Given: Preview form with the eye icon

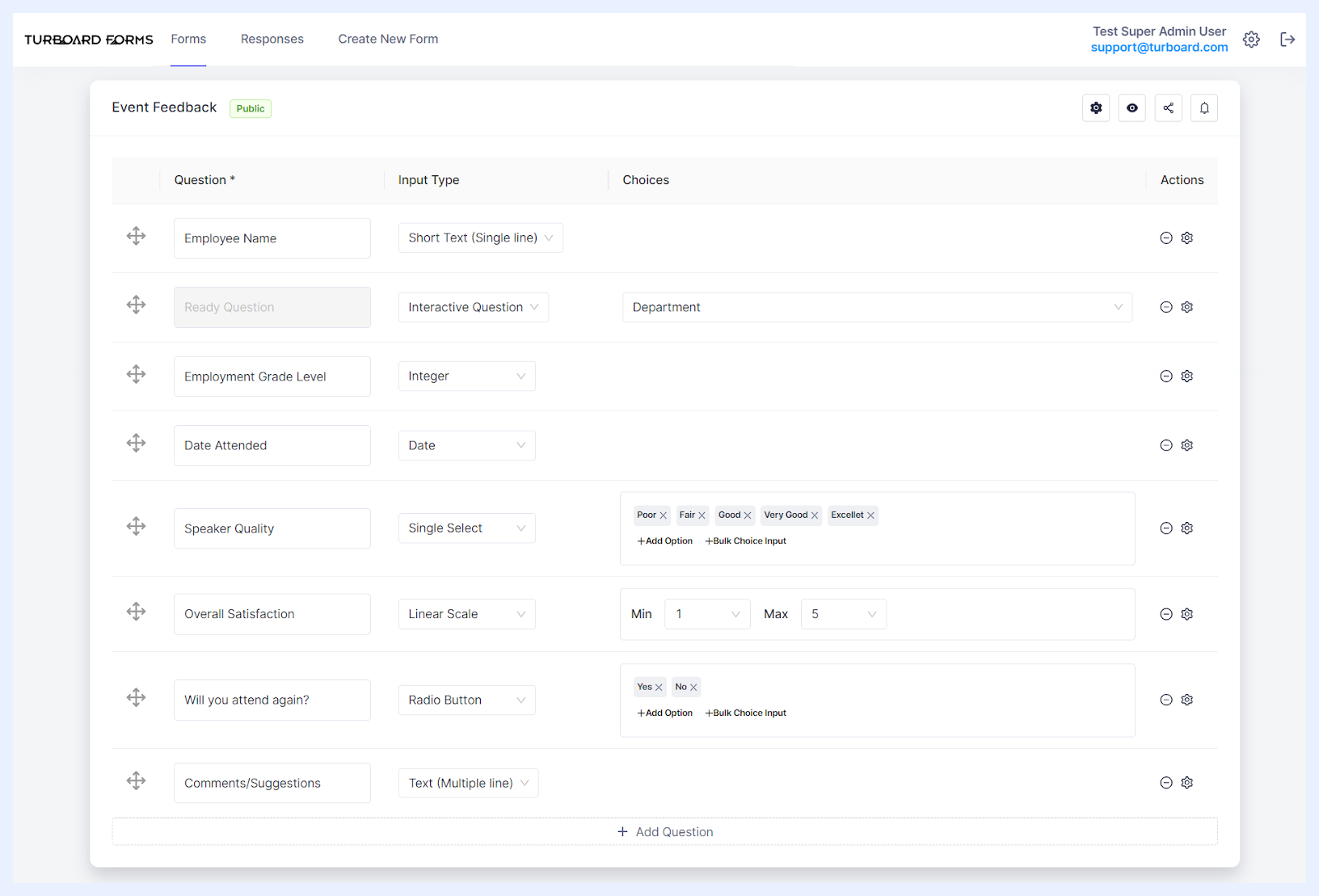Looking at the screenshot, I should [1132, 108].
